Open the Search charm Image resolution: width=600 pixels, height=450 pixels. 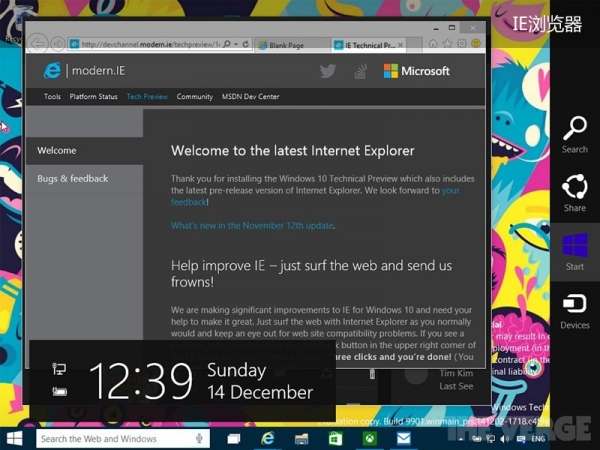575,135
